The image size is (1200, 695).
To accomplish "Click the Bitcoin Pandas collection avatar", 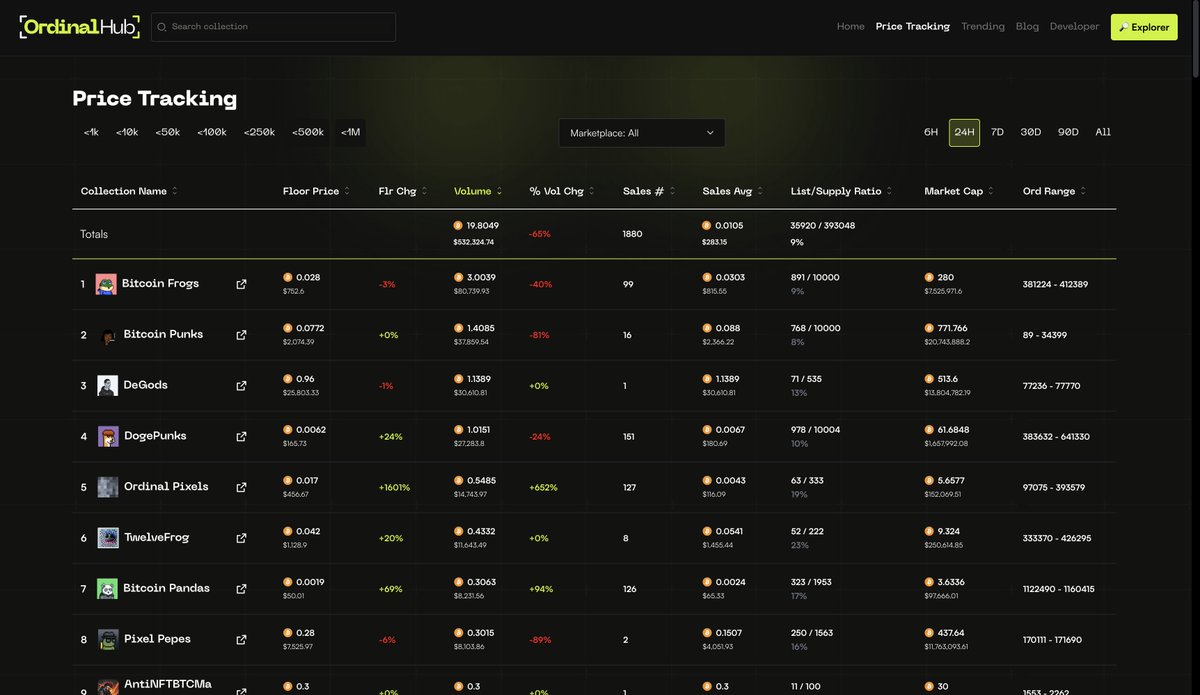I will (108, 589).
